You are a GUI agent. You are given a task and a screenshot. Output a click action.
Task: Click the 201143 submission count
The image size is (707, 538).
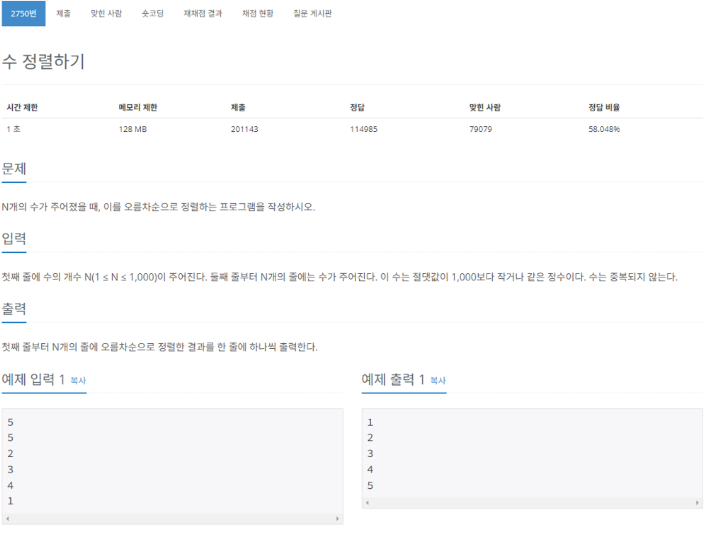pos(244,129)
